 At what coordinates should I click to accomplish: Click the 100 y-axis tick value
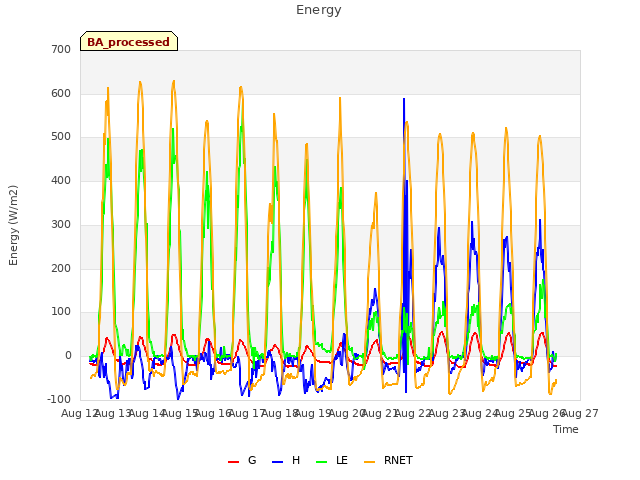click(x=61, y=312)
